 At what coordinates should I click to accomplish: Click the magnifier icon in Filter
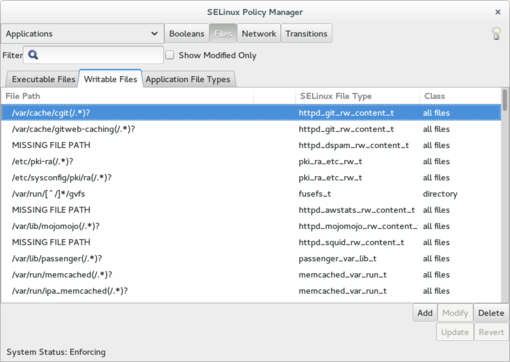point(33,55)
